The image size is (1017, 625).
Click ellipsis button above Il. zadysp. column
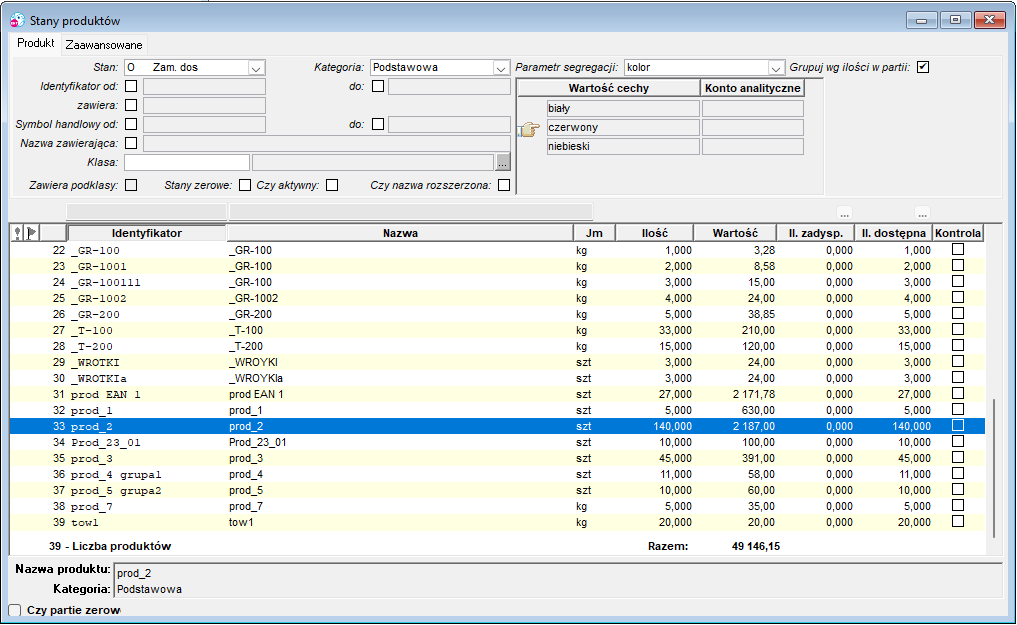(x=844, y=213)
